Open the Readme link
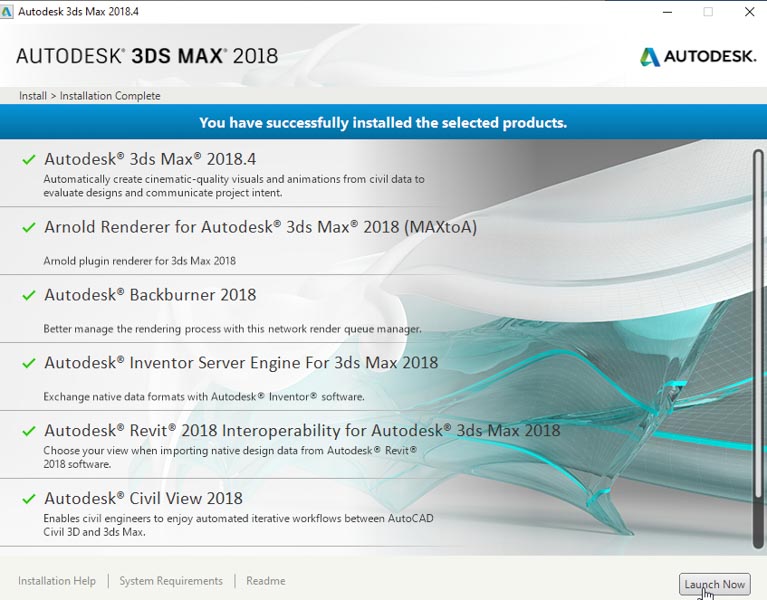This screenshot has height=600, width=767. (266, 581)
